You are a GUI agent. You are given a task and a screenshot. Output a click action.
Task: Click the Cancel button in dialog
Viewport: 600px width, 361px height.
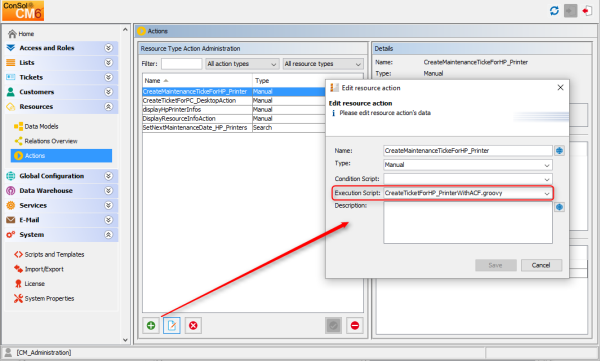pyautogui.click(x=541, y=265)
